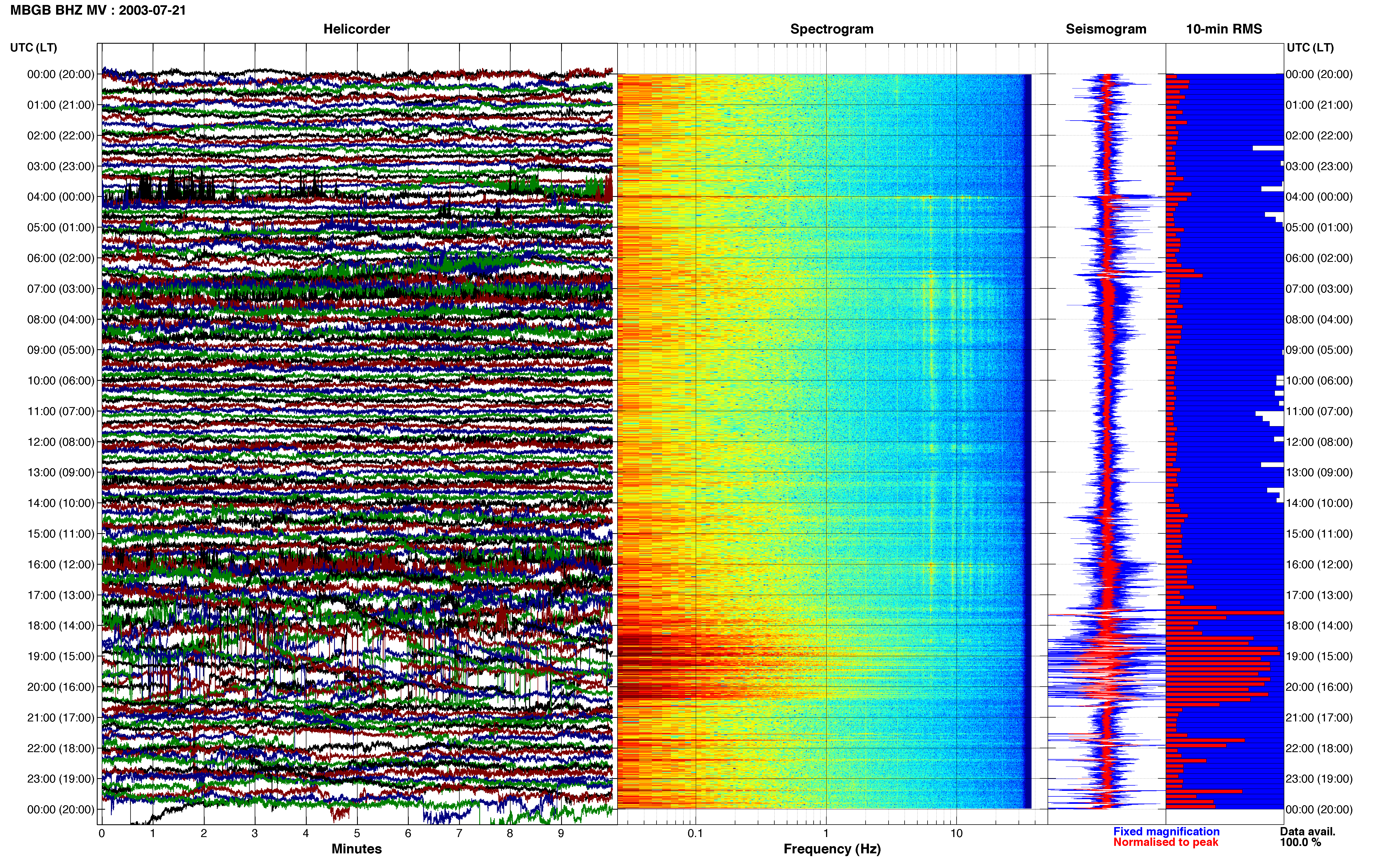Click left time label 06:00 (02:00)
Screen dimensions: 1388x868
61,258
